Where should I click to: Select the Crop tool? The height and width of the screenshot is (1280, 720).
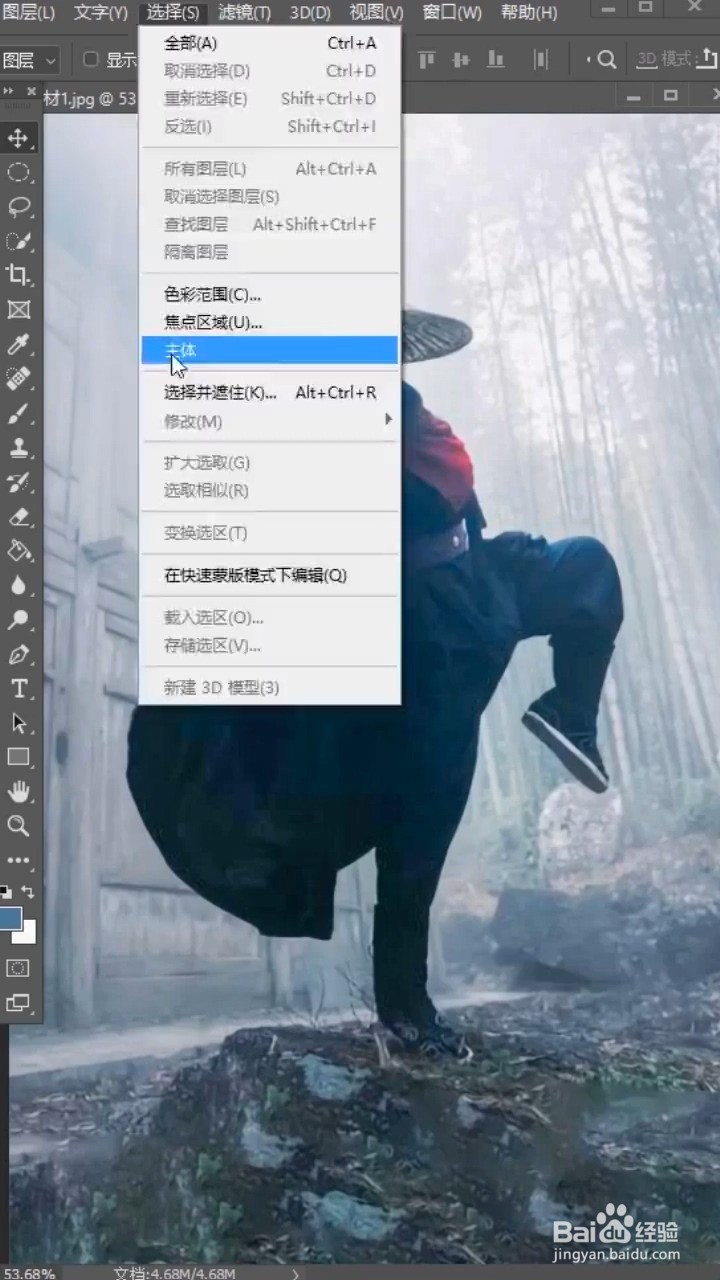19,276
